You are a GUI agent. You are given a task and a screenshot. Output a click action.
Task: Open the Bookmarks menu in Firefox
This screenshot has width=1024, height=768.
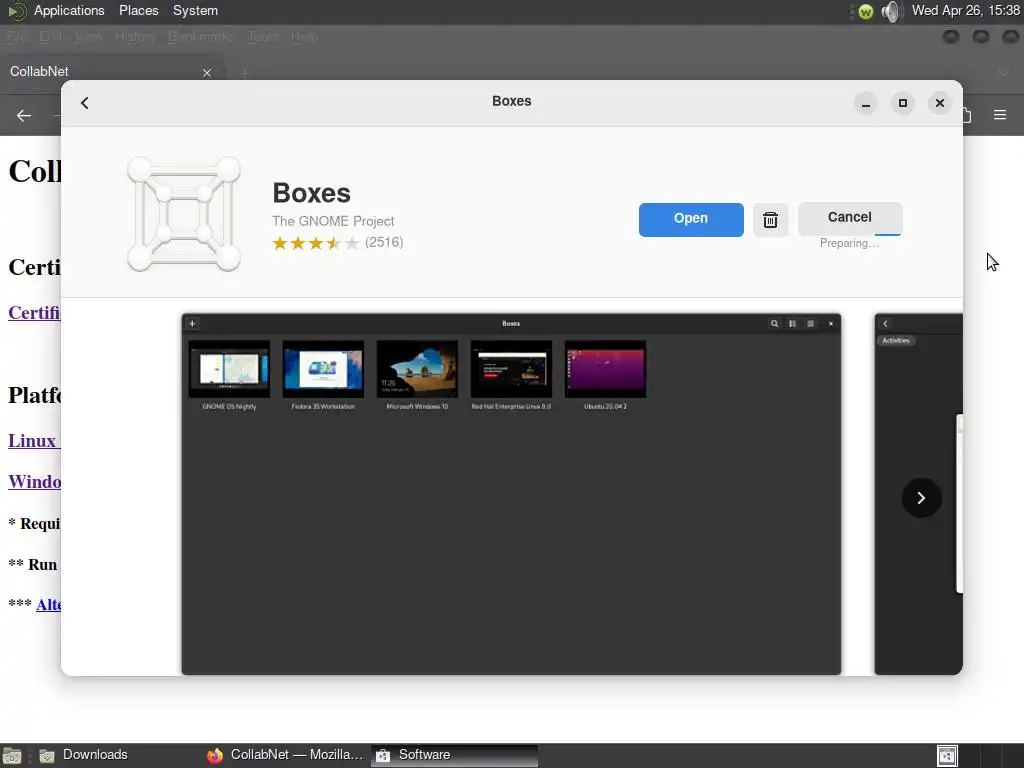(201, 37)
